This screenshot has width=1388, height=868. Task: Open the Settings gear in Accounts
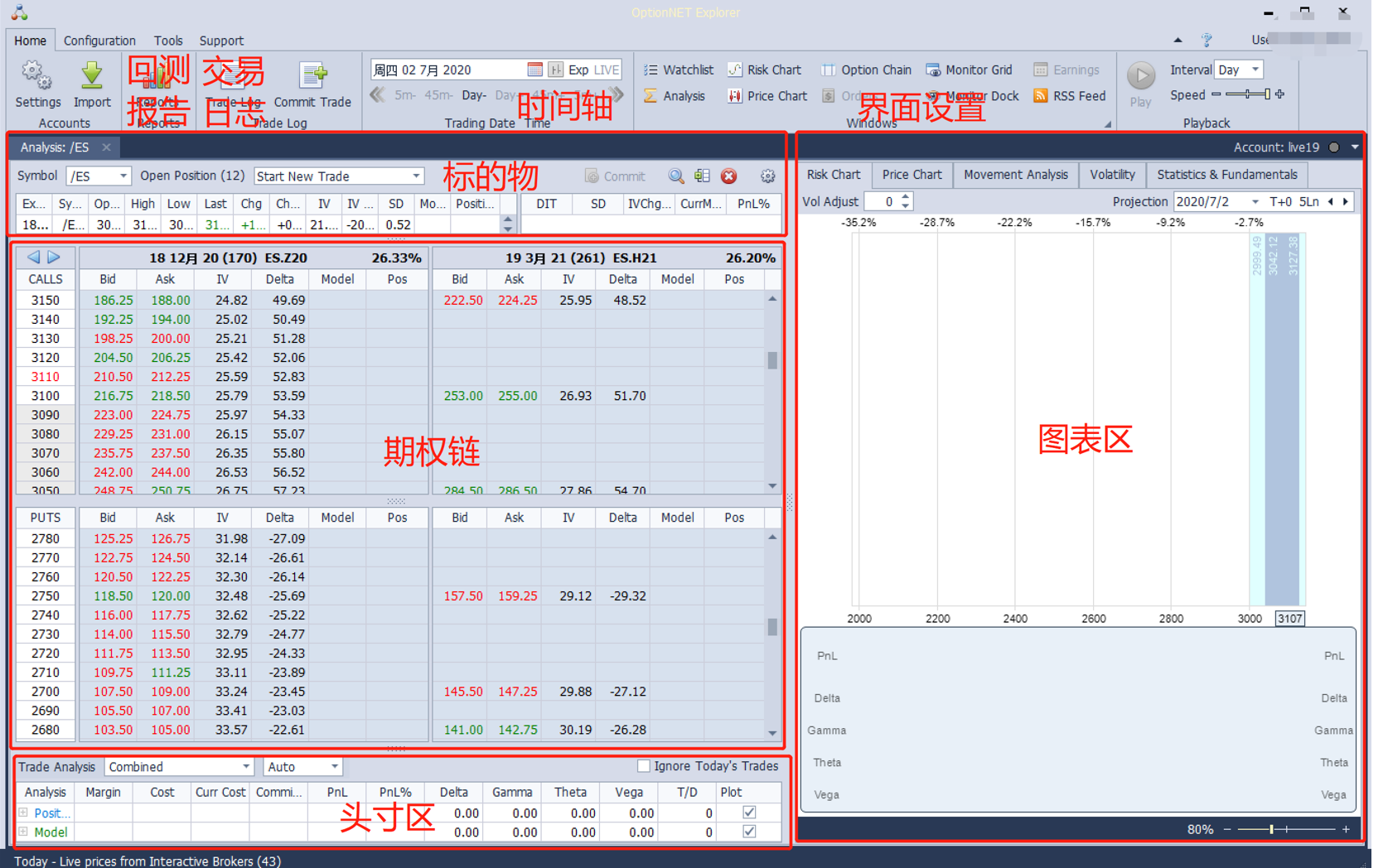[37, 84]
